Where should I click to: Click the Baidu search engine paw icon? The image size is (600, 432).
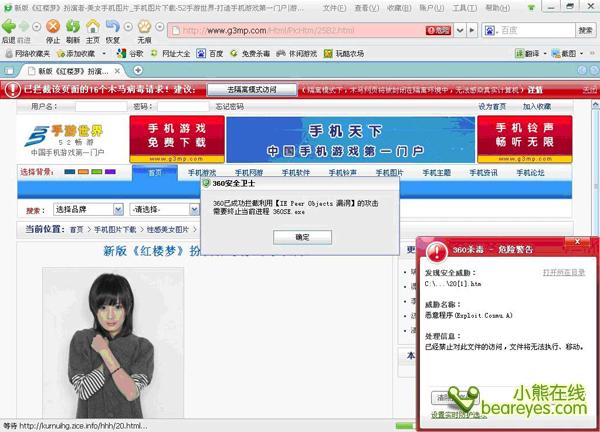[490, 30]
